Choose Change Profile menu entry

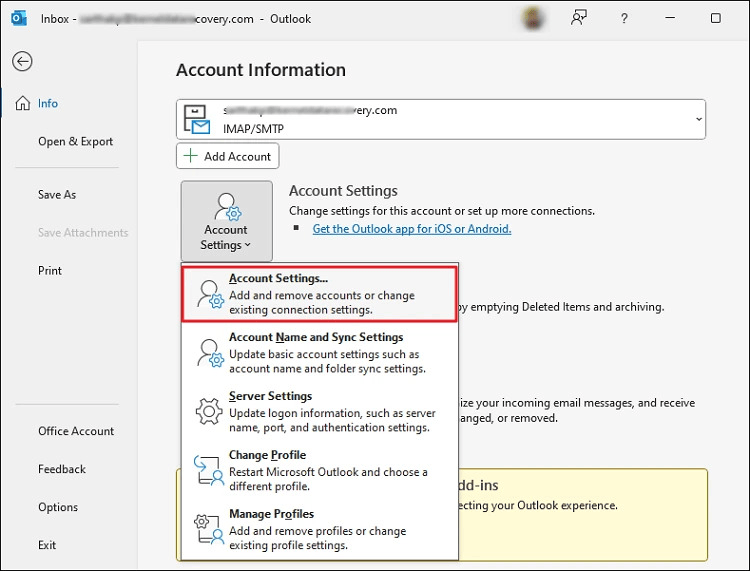(x=319, y=470)
